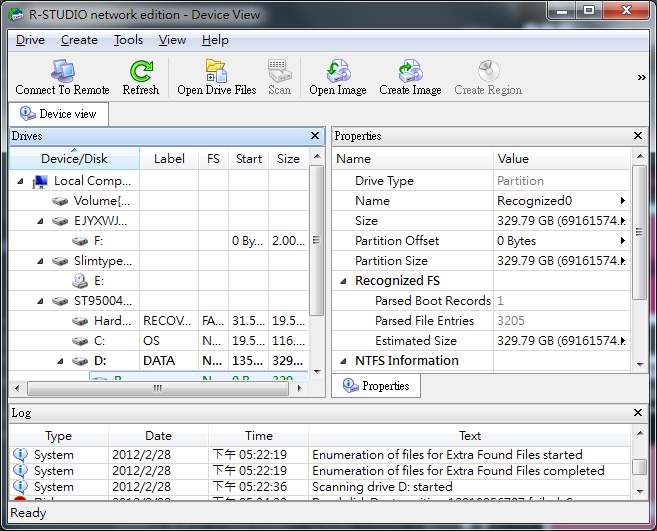Select the E: optical drive icon

(x=80, y=281)
